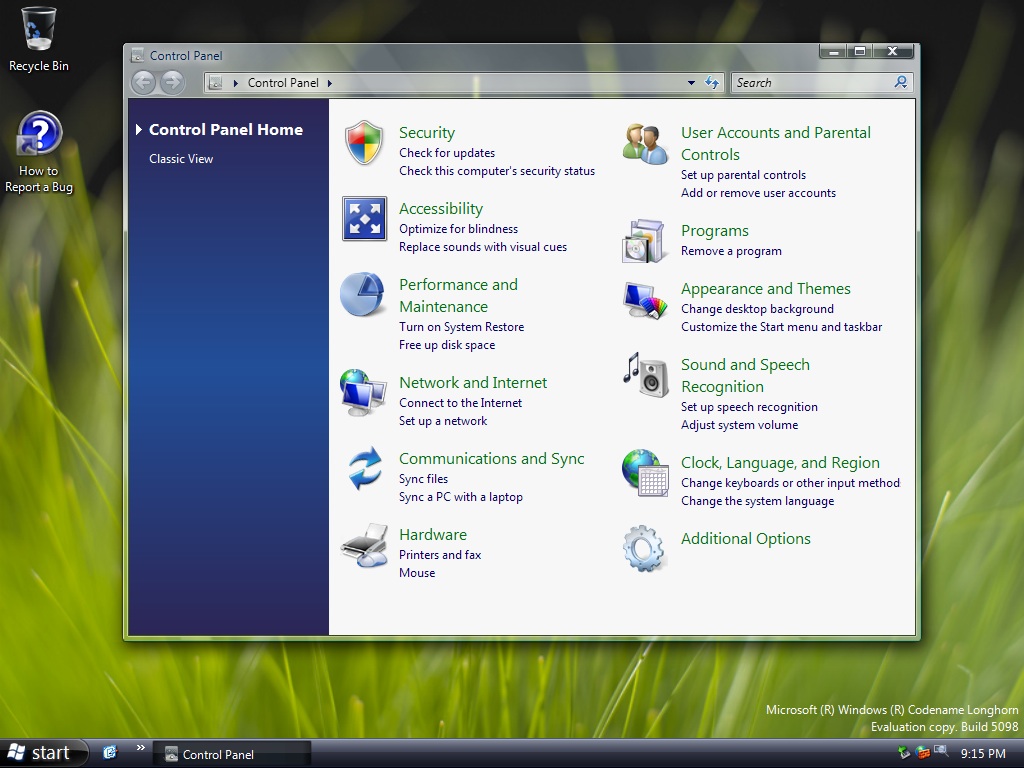Expand the address bar history dropdown arrow
The image size is (1024, 768).
[x=691, y=83]
